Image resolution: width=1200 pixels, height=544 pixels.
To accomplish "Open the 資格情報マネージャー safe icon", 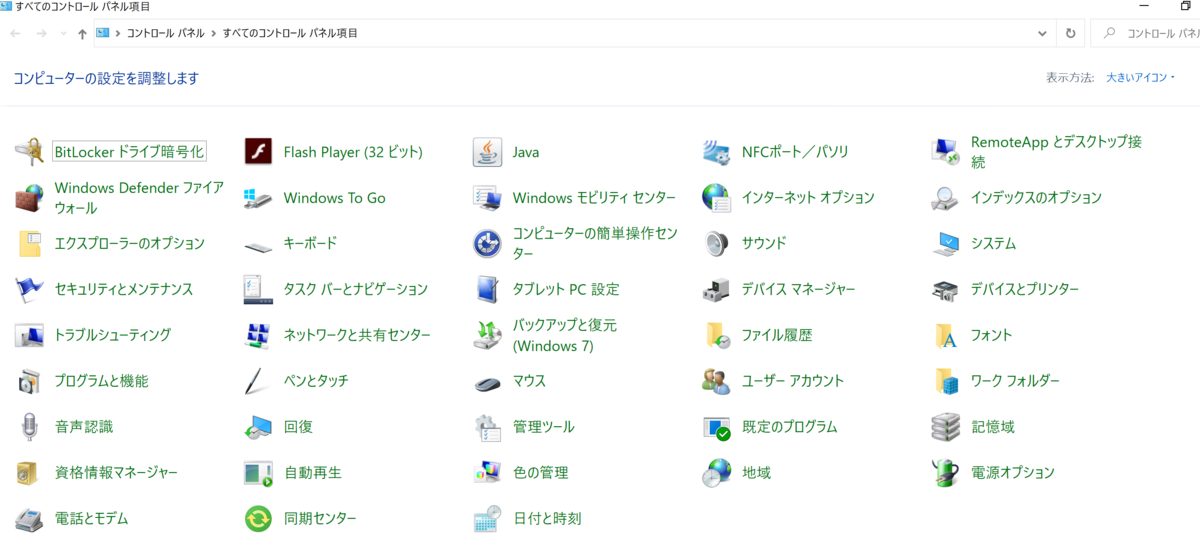I will click(x=29, y=472).
